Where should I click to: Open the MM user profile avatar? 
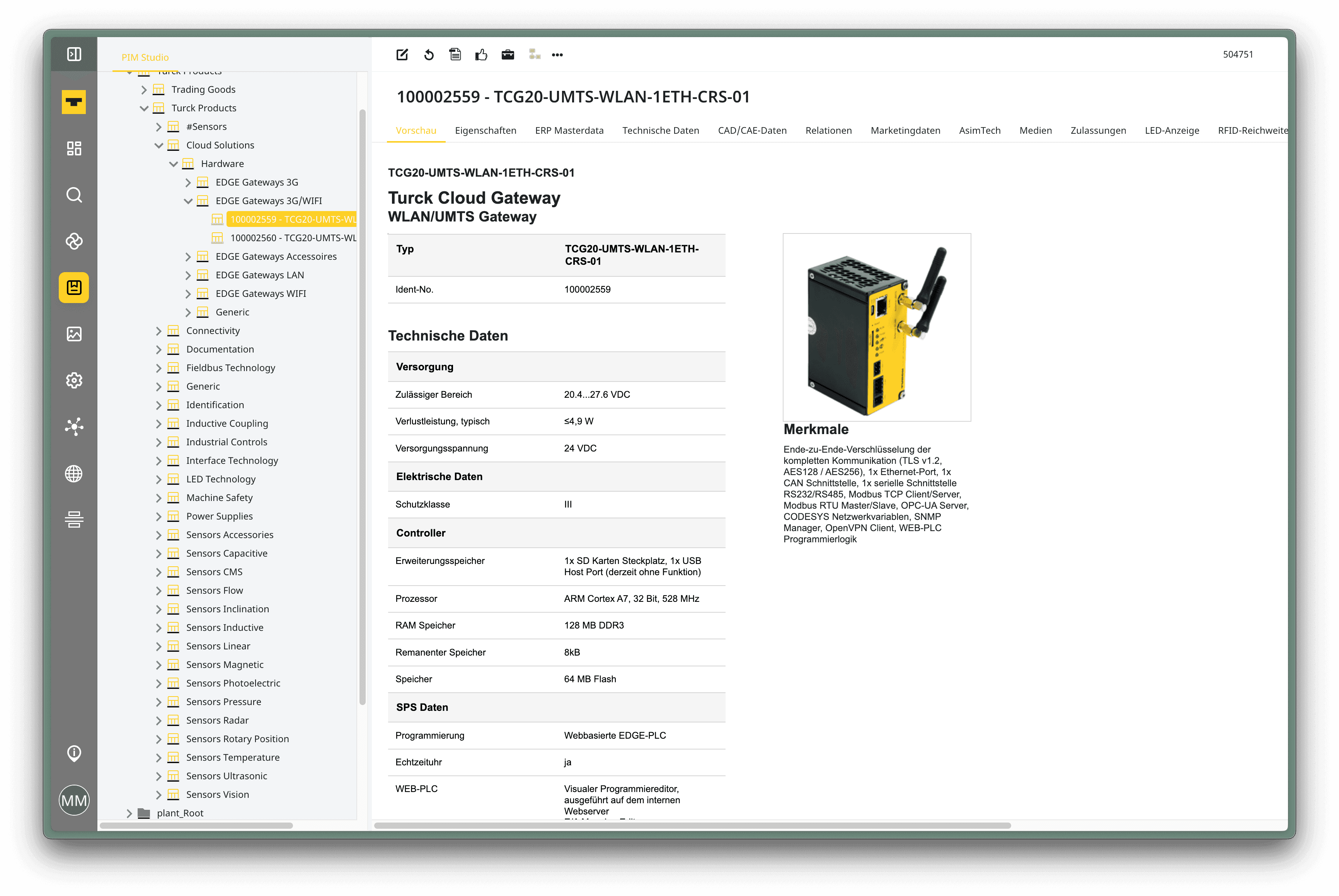[x=74, y=800]
